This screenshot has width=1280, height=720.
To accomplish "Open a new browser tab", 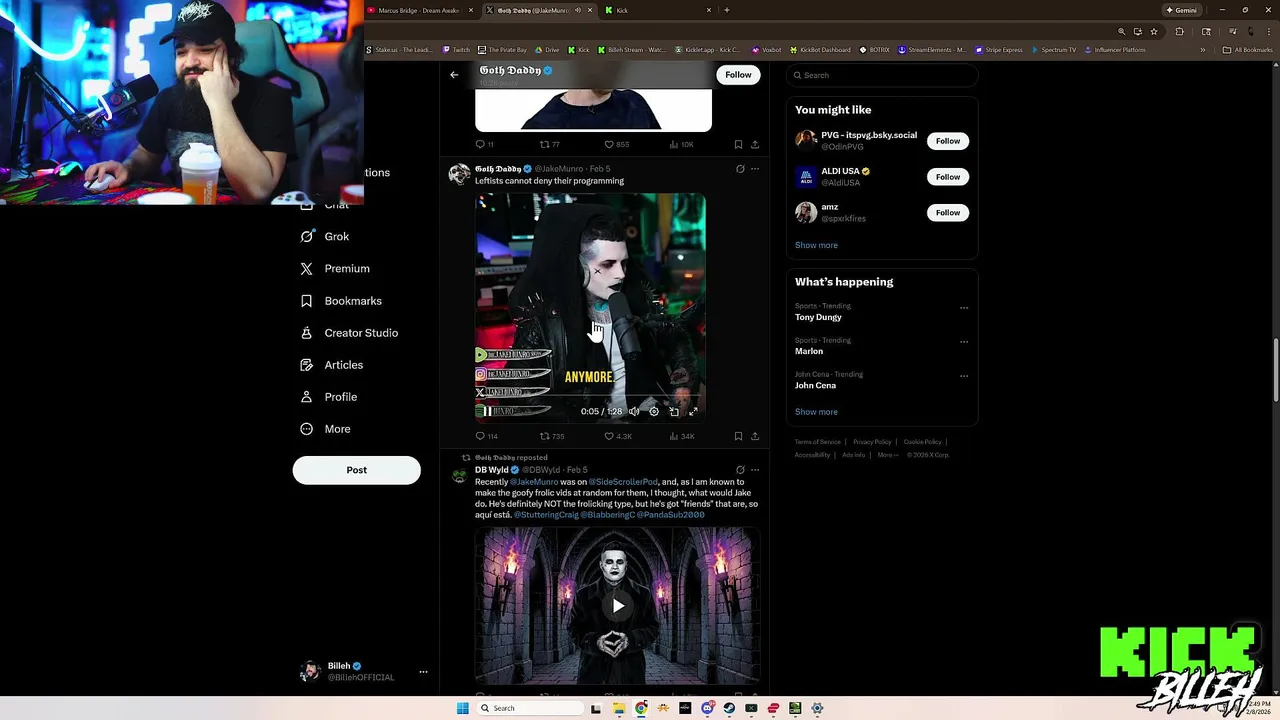I will click(727, 10).
